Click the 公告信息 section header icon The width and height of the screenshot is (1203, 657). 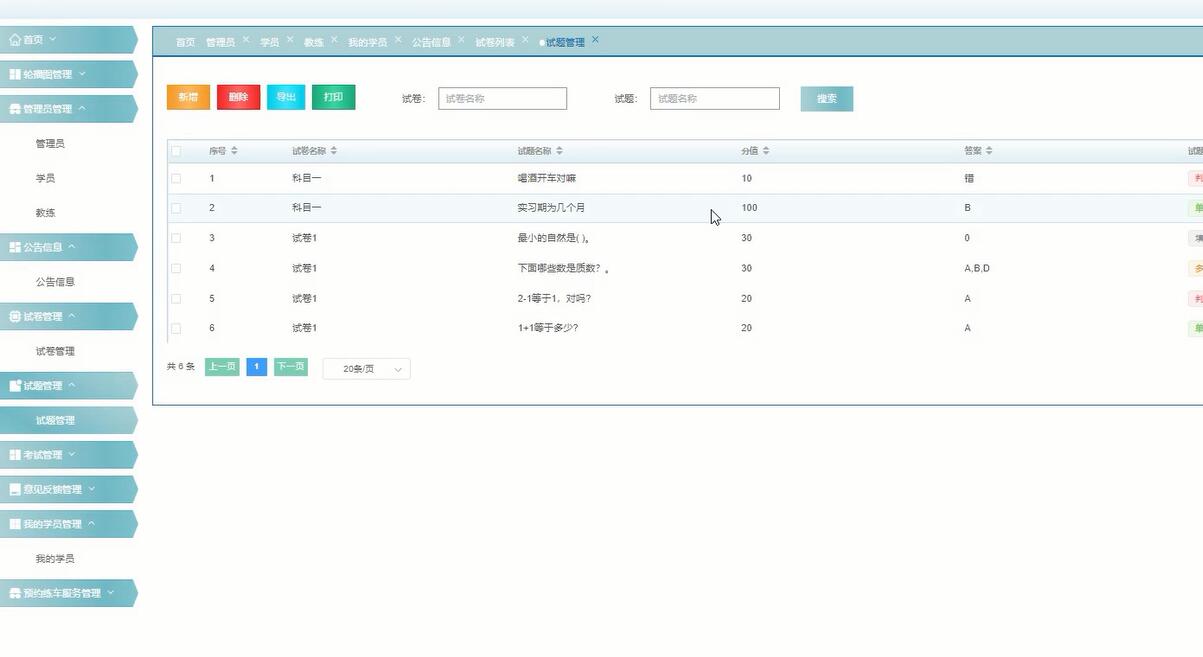tap(15, 247)
